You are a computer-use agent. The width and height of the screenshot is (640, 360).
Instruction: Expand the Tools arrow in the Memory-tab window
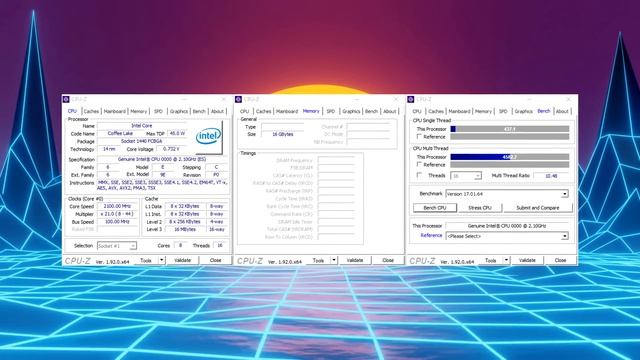tap(334, 260)
